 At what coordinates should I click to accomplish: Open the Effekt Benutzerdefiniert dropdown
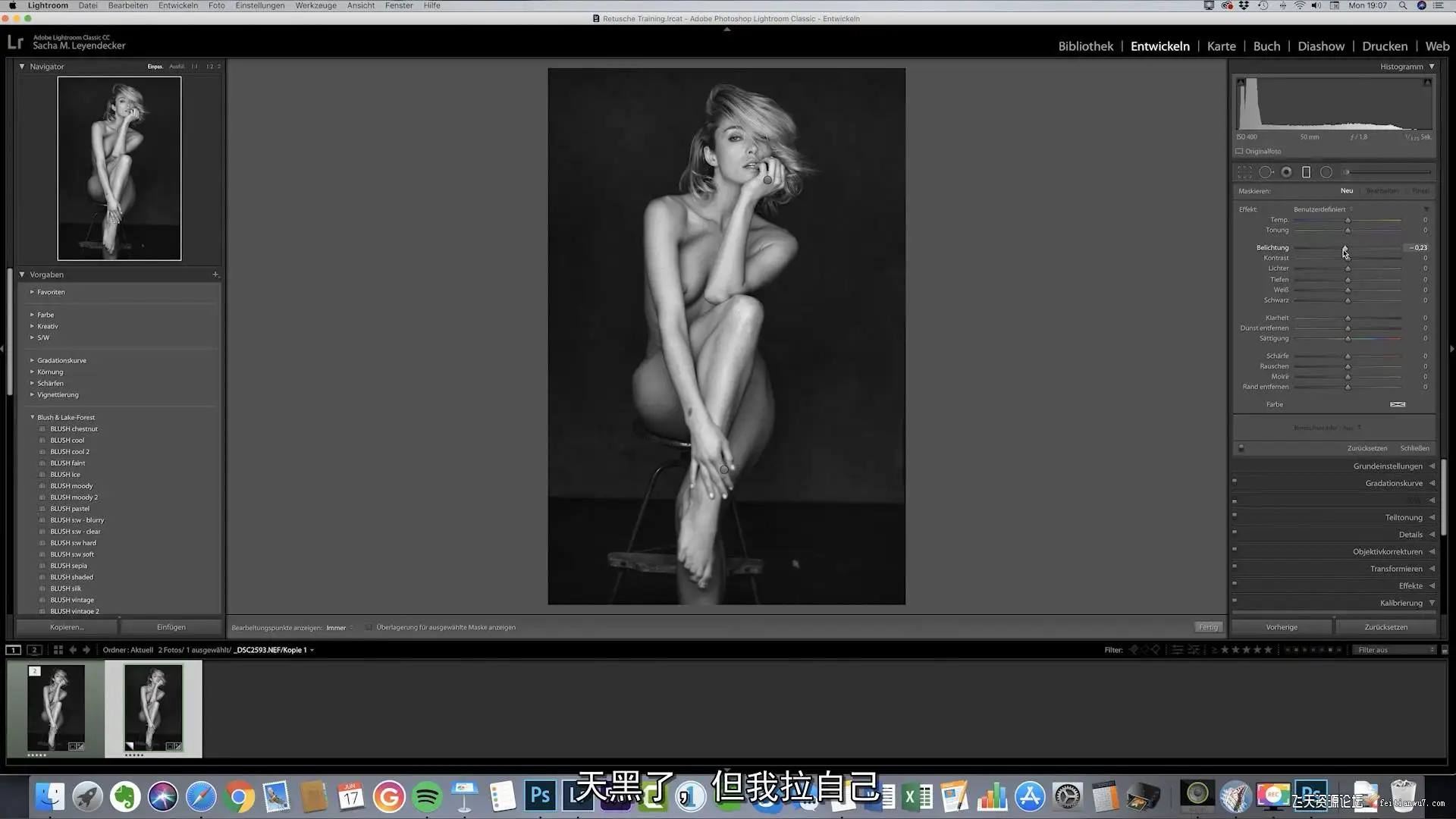pyautogui.click(x=1323, y=209)
